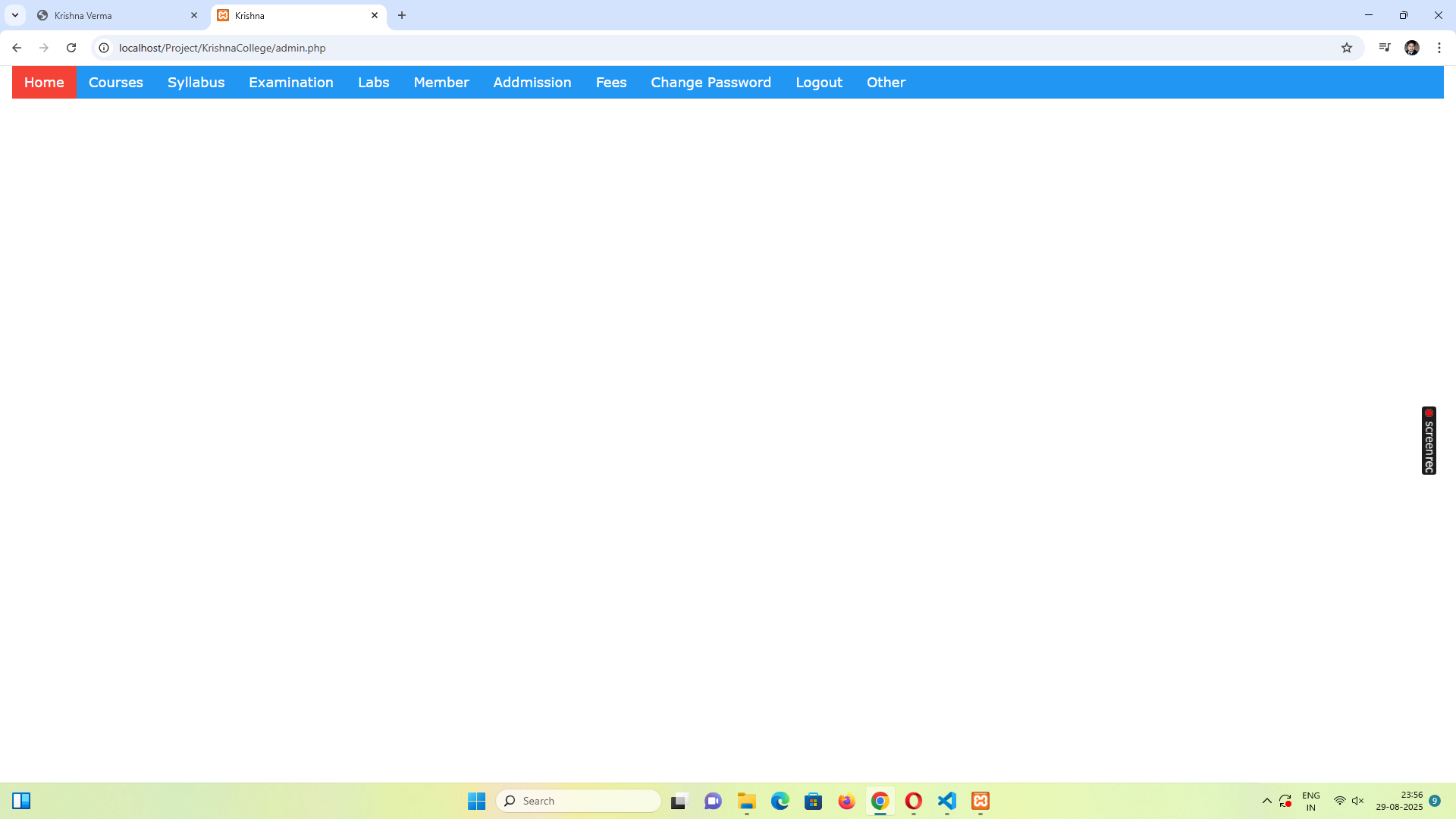The image size is (1456, 819).
Task: Reload the admin.php page
Action: [x=71, y=48]
